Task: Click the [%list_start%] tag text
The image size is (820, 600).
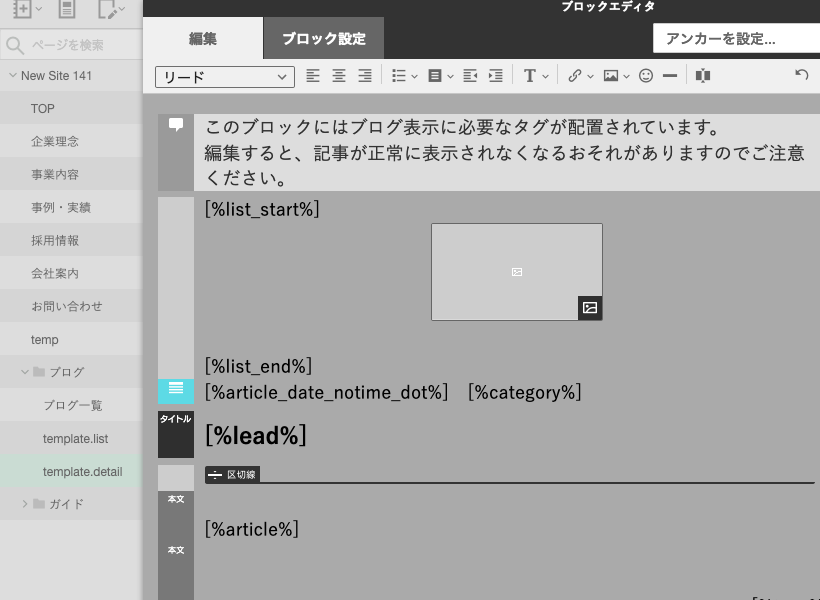Action: (x=262, y=209)
